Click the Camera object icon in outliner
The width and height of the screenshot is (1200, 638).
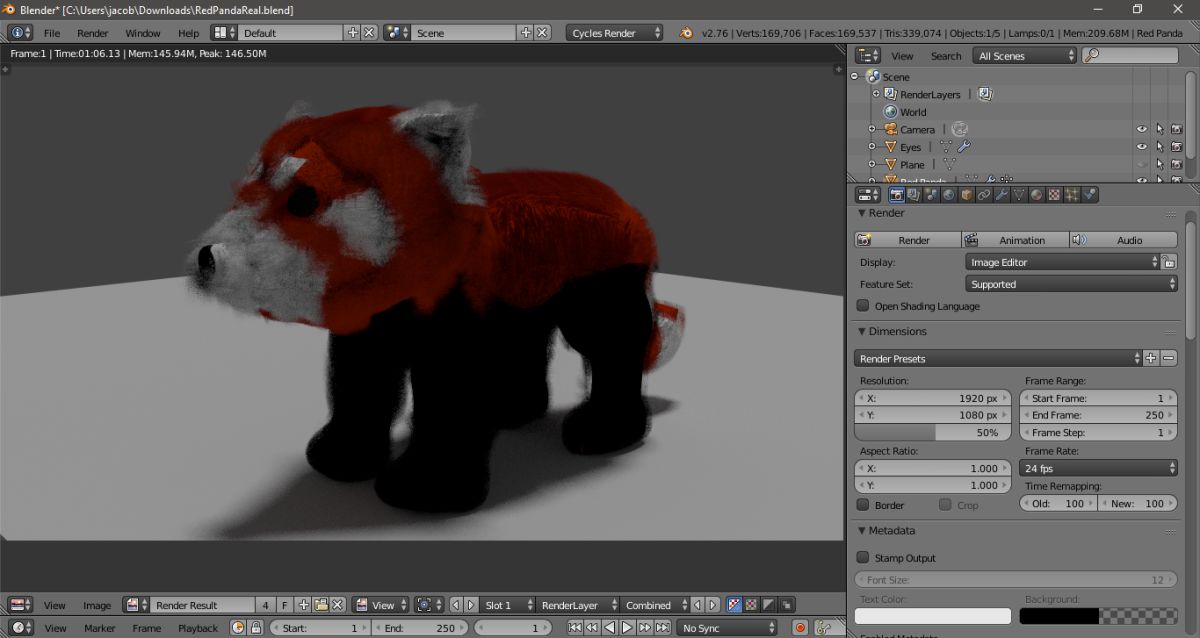tap(891, 129)
